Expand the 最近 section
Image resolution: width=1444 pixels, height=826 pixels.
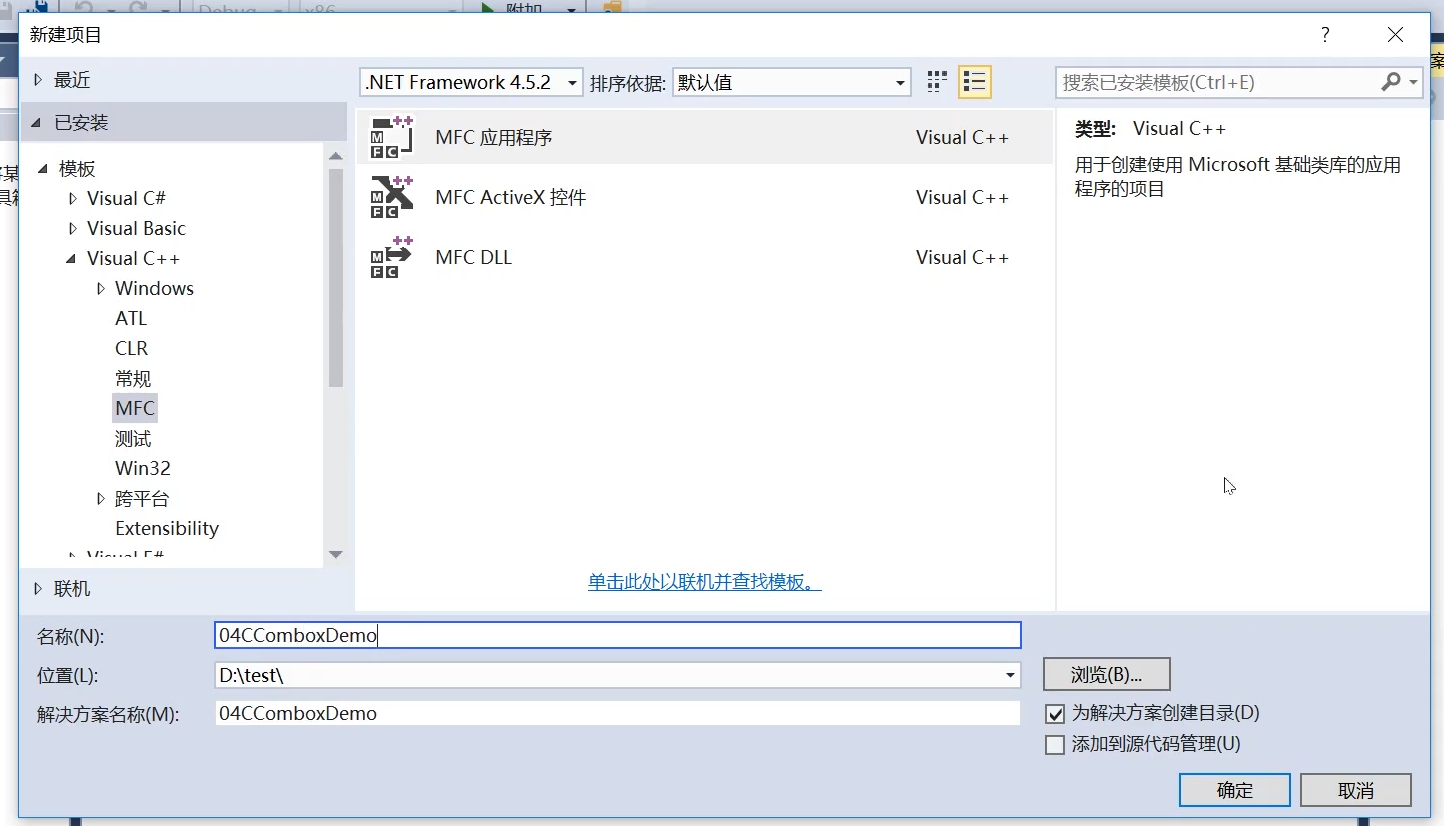coord(38,80)
